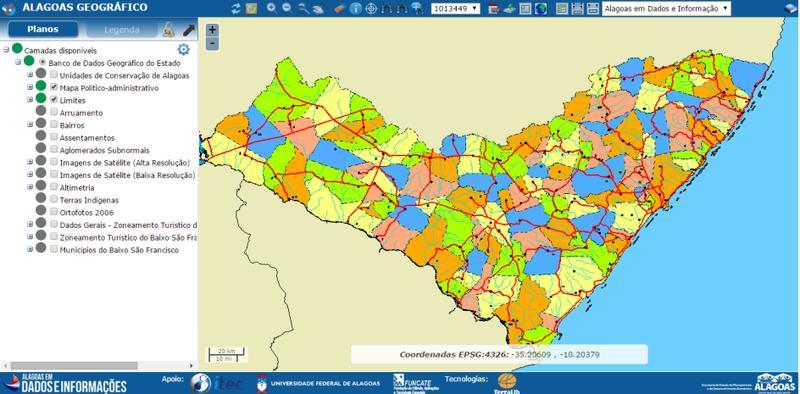Click the refresh arrows toolbar icon
This screenshot has height=394, width=800.
pos(236,8)
